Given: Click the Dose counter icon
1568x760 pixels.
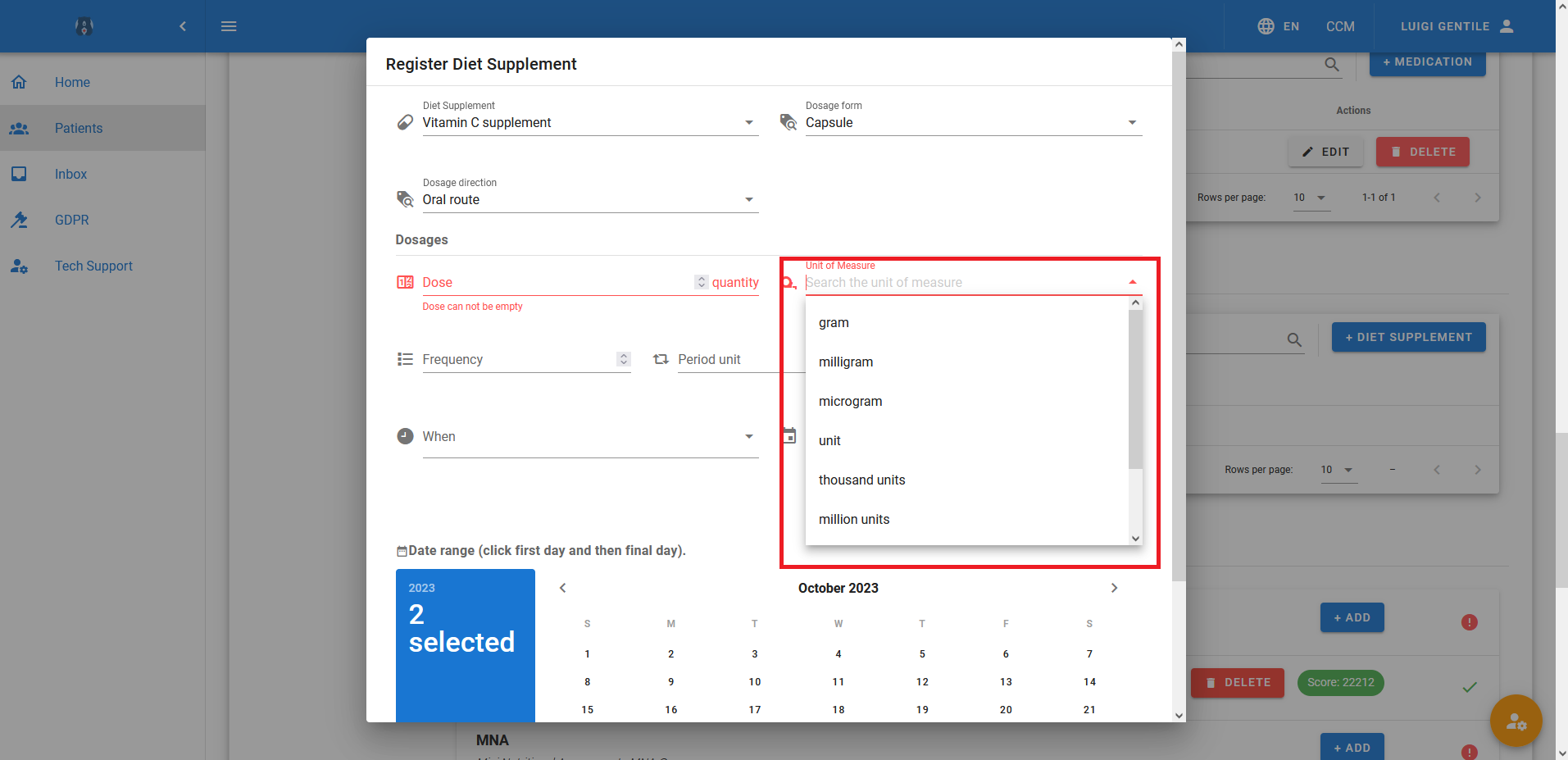Looking at the screenshot, I should point(405,282).
